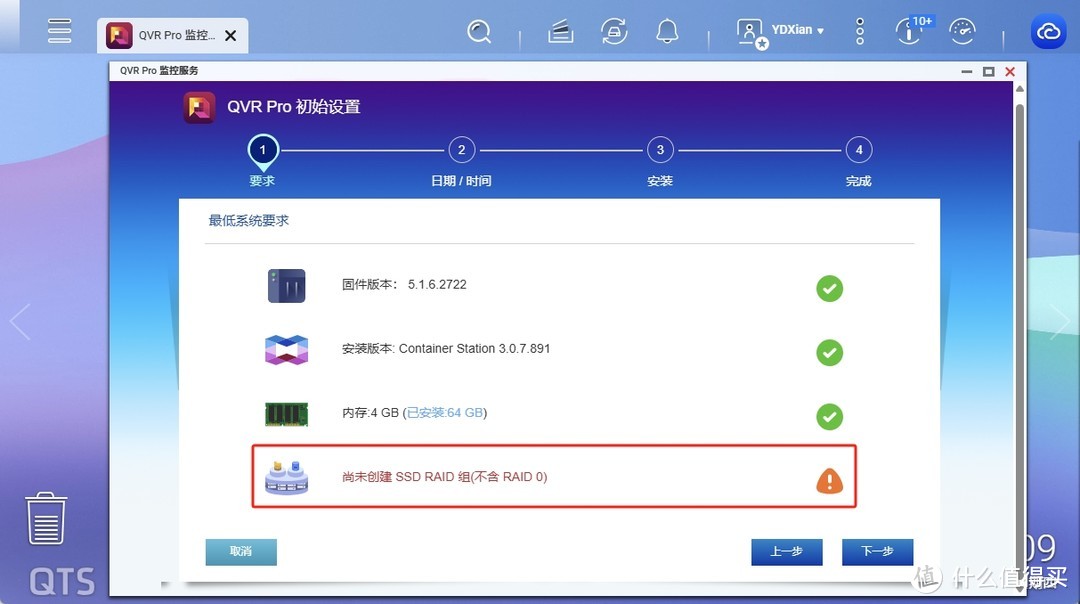
Task: Open the dashboard speedometer icon
Action: [962, 31]
